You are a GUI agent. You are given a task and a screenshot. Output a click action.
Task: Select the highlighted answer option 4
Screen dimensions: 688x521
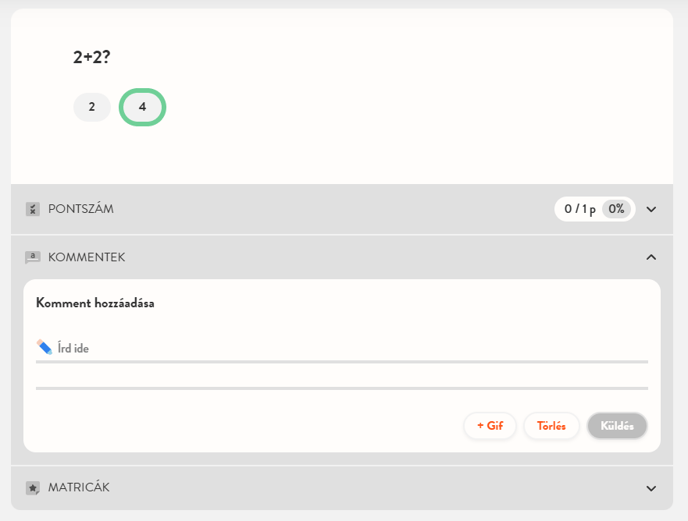click(x=142, y=107)
